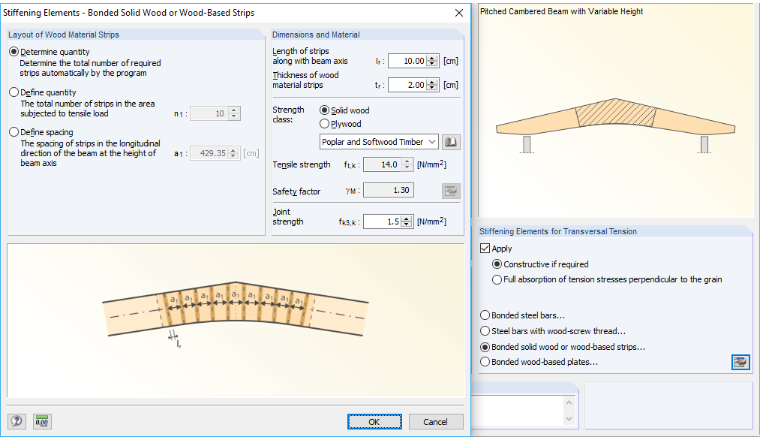Click Stiffening Elements for Transversal Tension heading
760x440 pixels.
coord(558,232)
